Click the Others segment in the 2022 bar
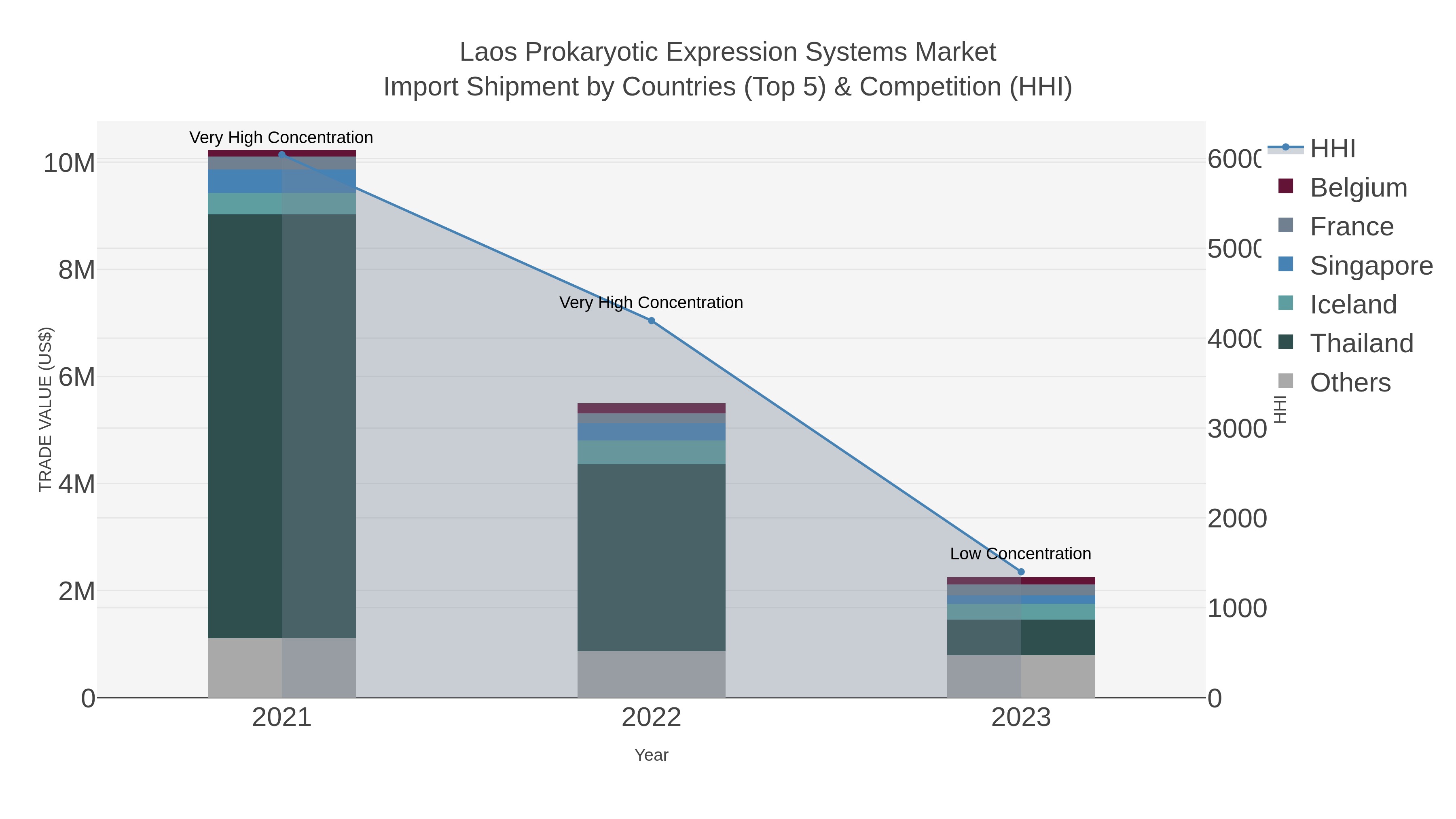 pyautogui.click(x=651, y=674)
